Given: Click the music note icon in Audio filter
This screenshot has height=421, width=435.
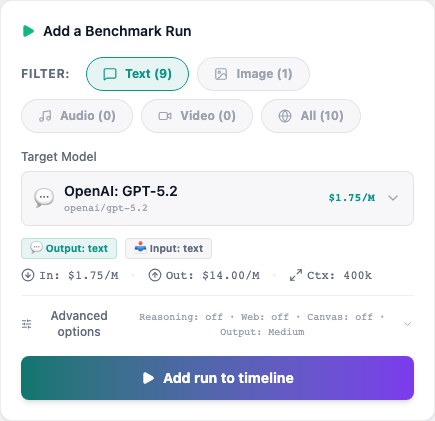Looking at the screenshot, I should click(x=45, y=116).
